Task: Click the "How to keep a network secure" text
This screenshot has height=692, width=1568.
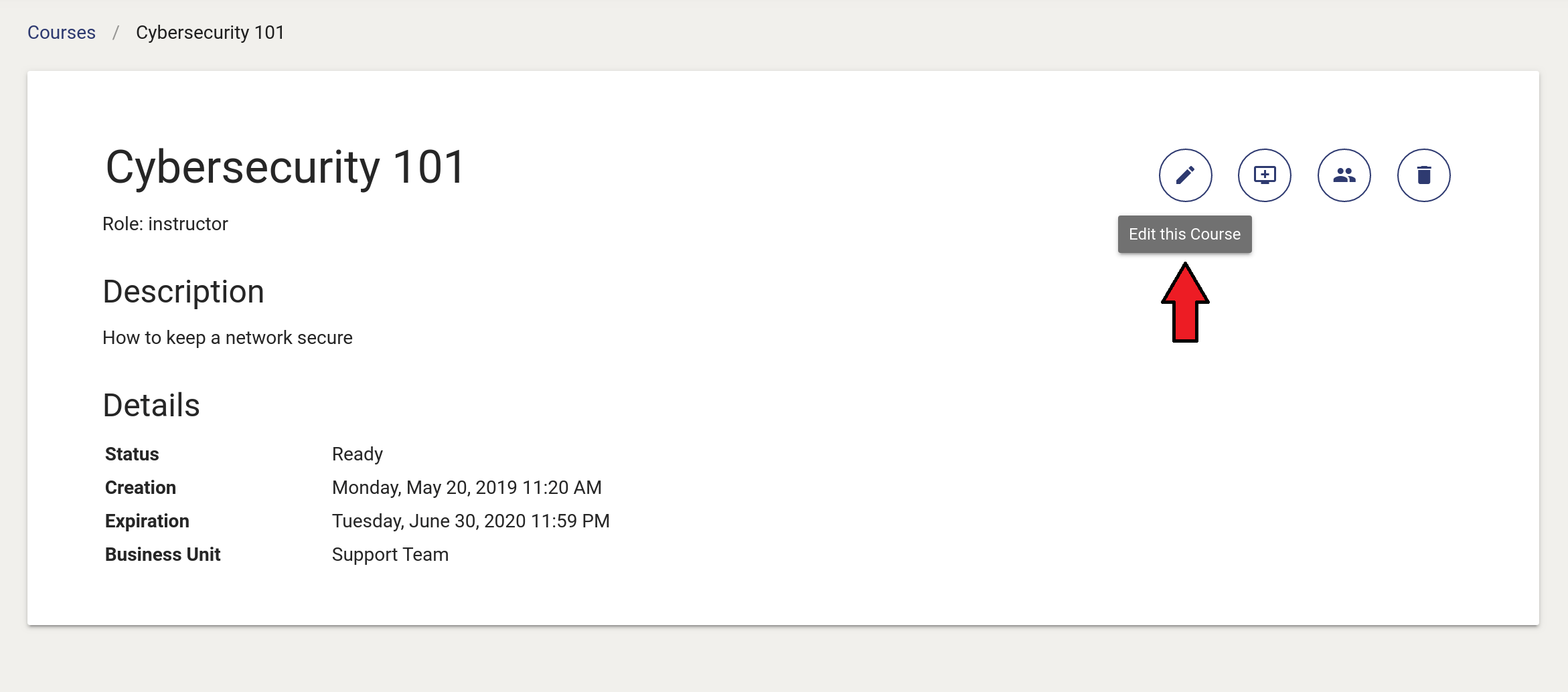Action: click(227, 338)
